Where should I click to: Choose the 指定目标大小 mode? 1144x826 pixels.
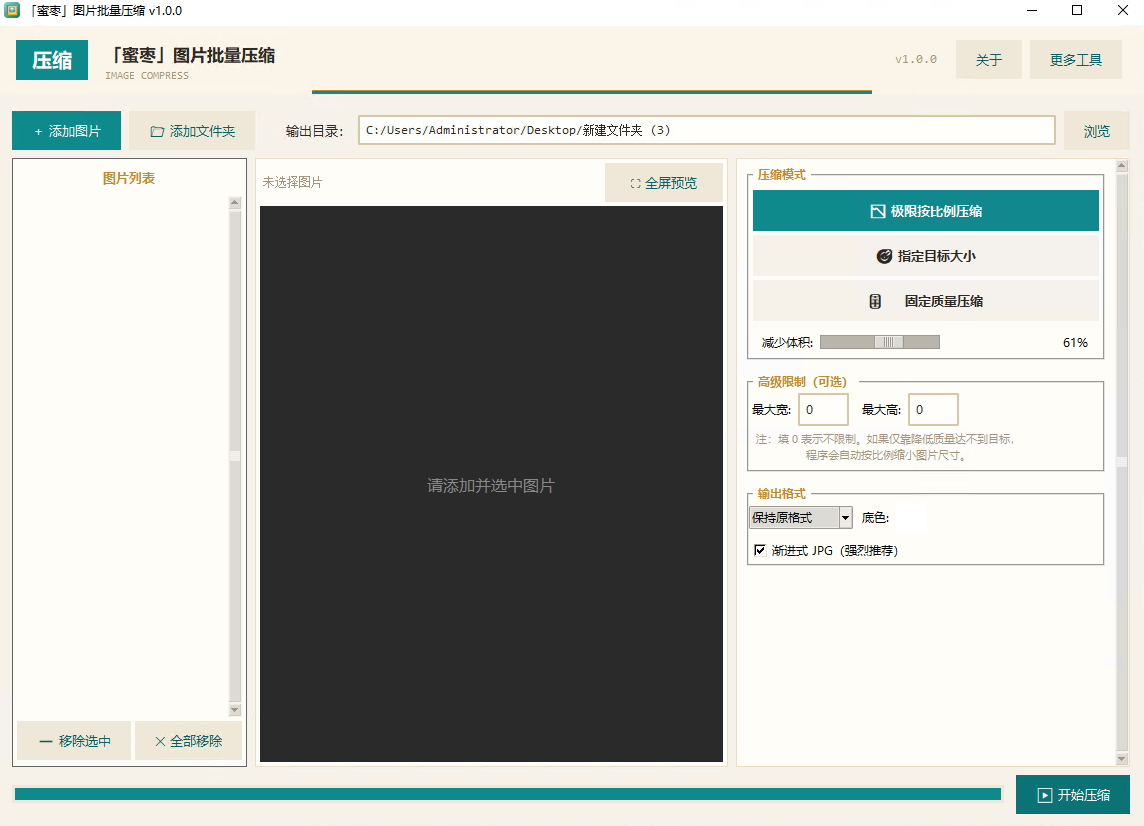(925, 256)
